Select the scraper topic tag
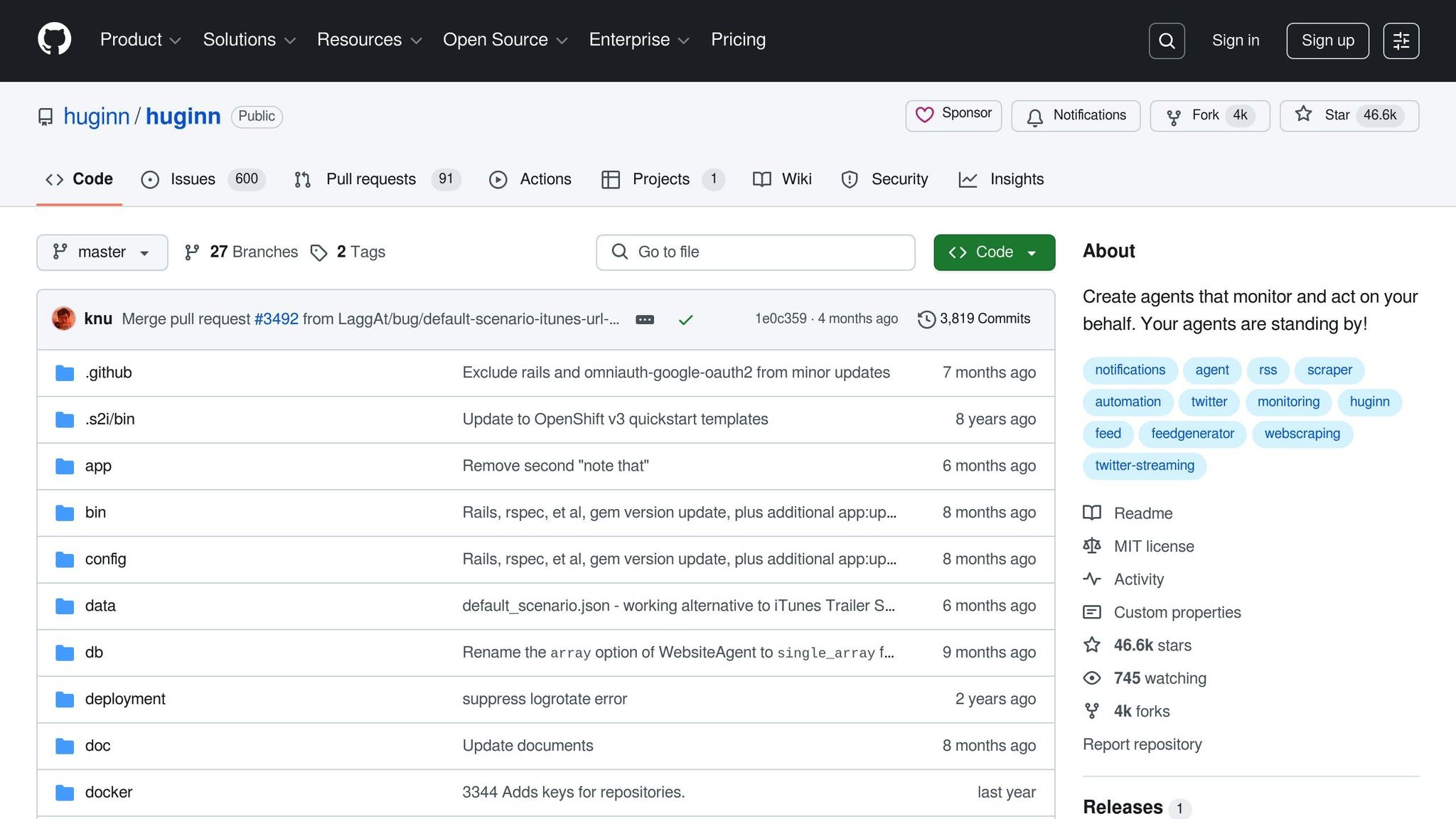Screen dimensions: 1456x819 pyautogui.click(x=1329, y=370)
